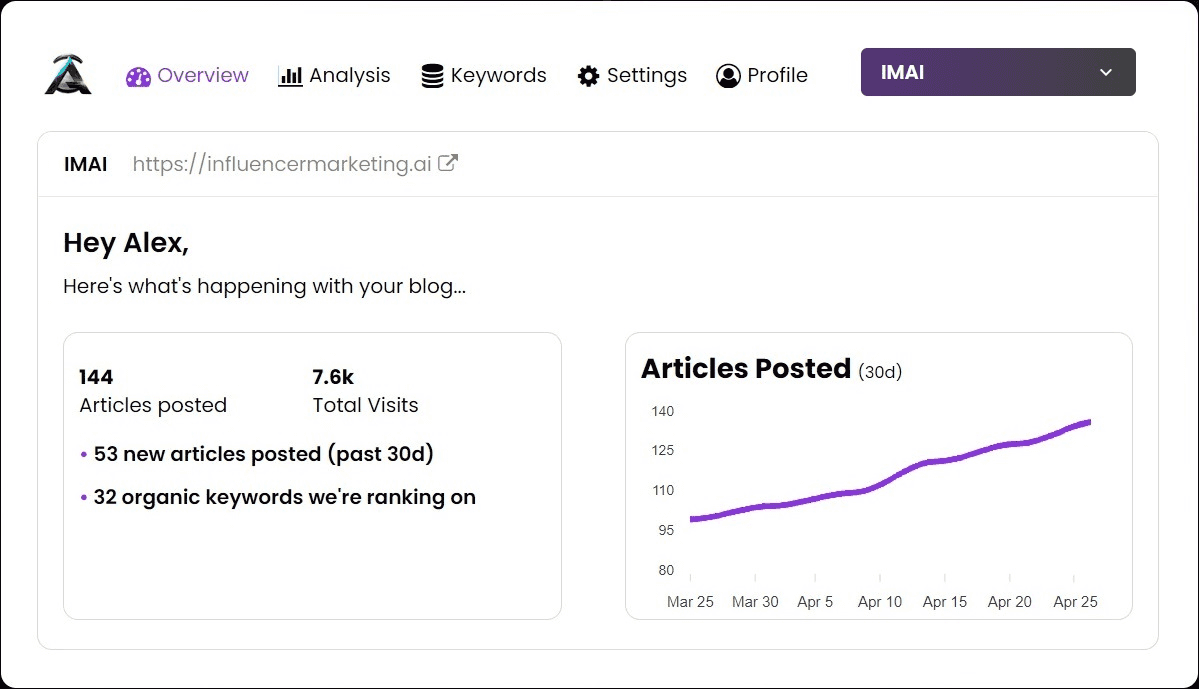This screenshot has height=689, width=1199.
Task: Open the IMAI label inside the dropdown
Action: tap(903, 72)
